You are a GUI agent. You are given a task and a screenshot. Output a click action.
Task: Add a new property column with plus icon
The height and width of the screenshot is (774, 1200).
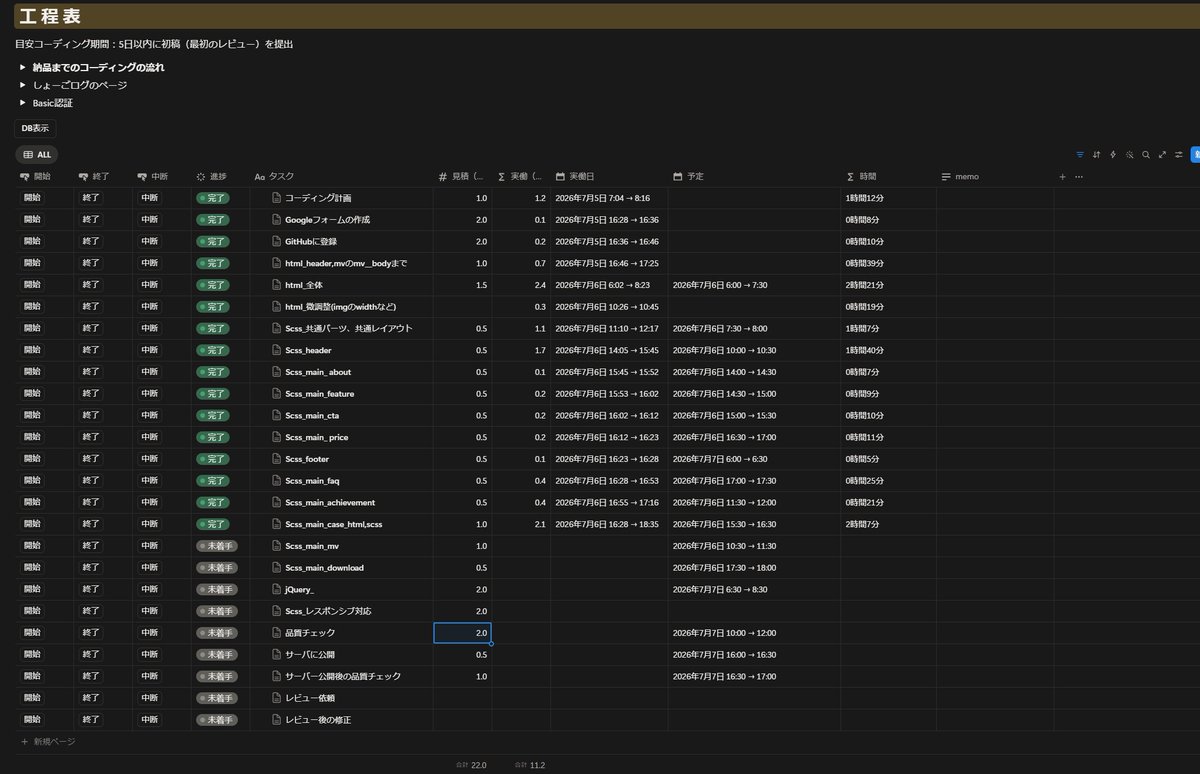[1063, 176]
